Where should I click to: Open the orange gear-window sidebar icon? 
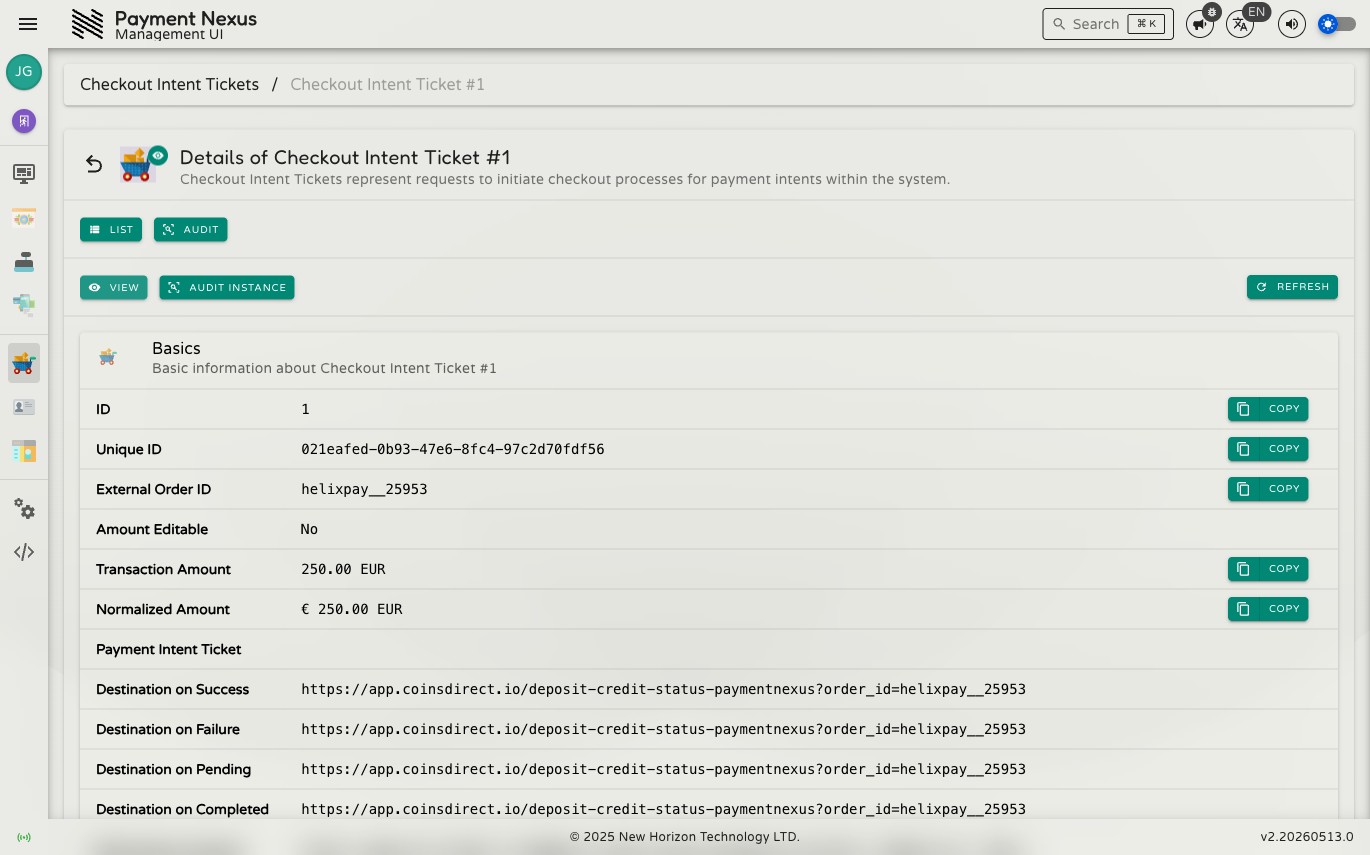tap(24, 218)
